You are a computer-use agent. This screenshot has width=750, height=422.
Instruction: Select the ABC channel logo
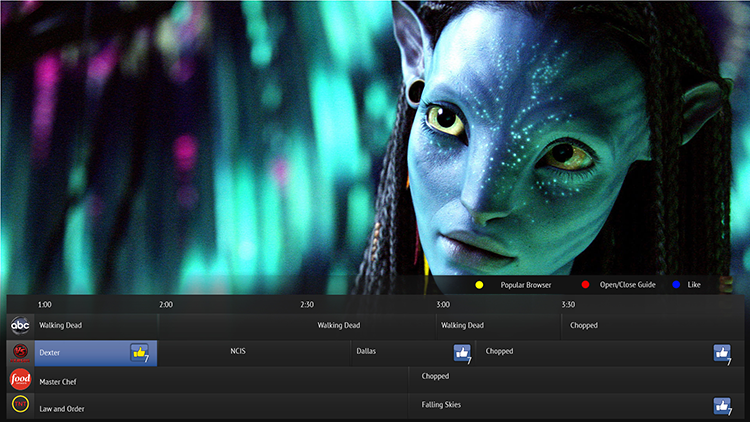pos(20,326)
